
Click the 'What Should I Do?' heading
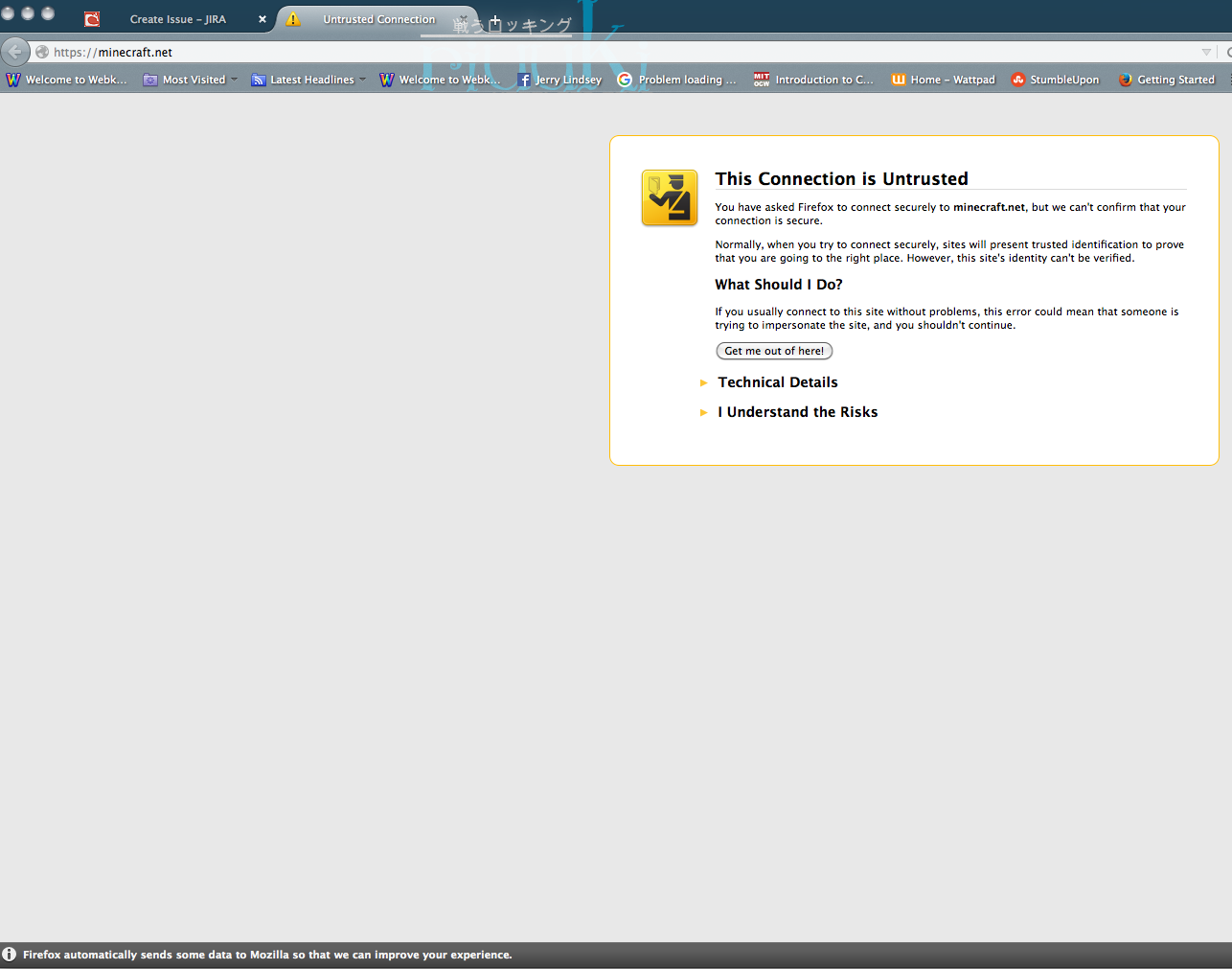779,285
